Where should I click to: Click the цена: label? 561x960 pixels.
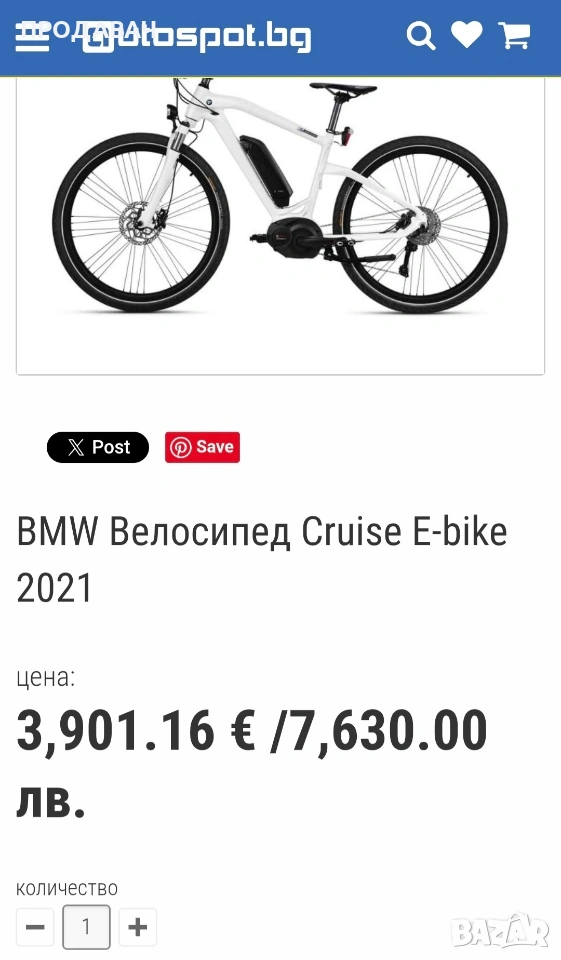(46, 677)
